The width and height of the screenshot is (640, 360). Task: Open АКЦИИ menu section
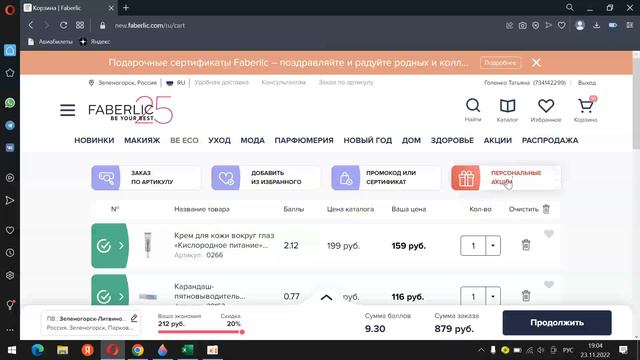pos(498,140)
